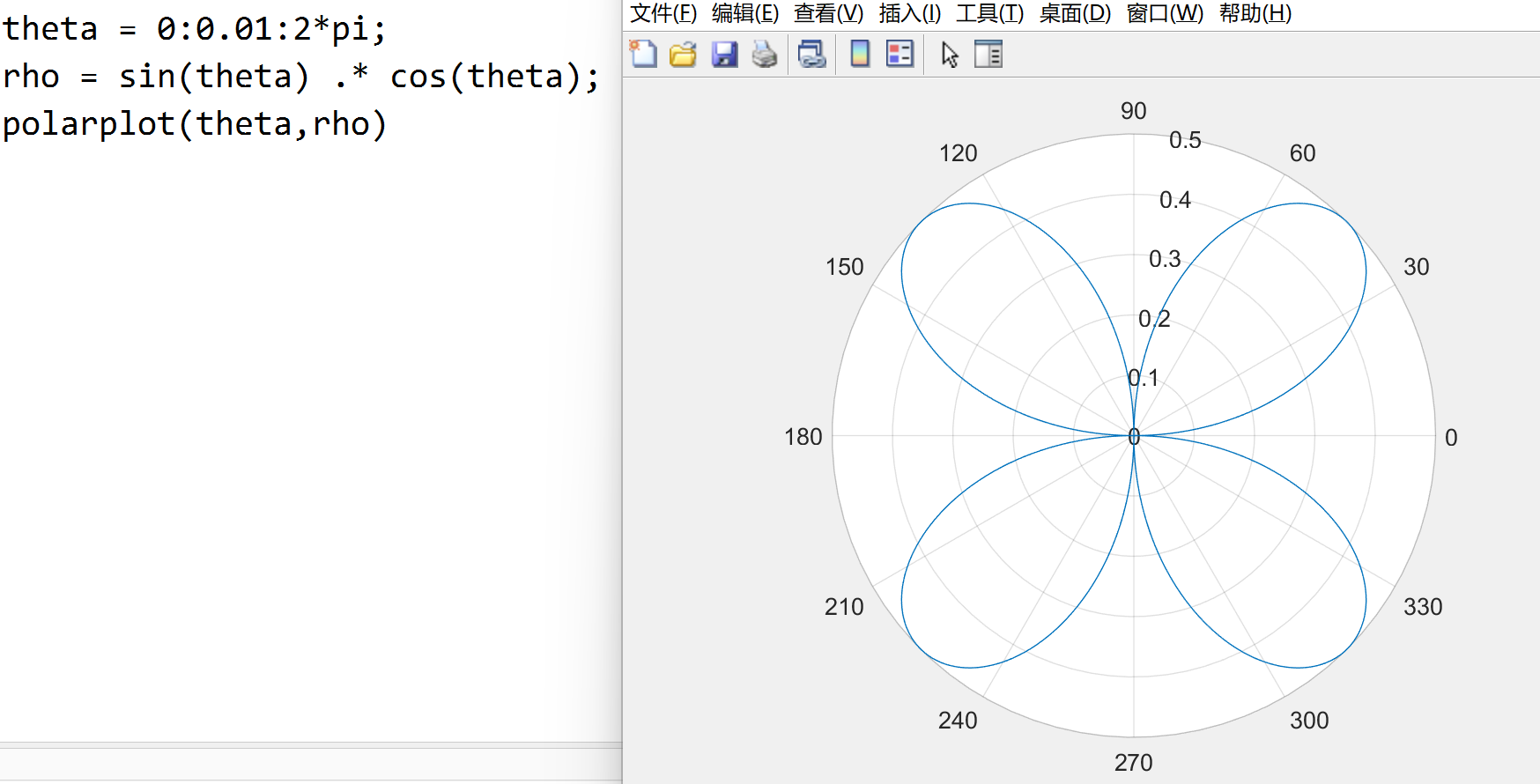Open the 工具(T) menu

(x=990, y=13)
